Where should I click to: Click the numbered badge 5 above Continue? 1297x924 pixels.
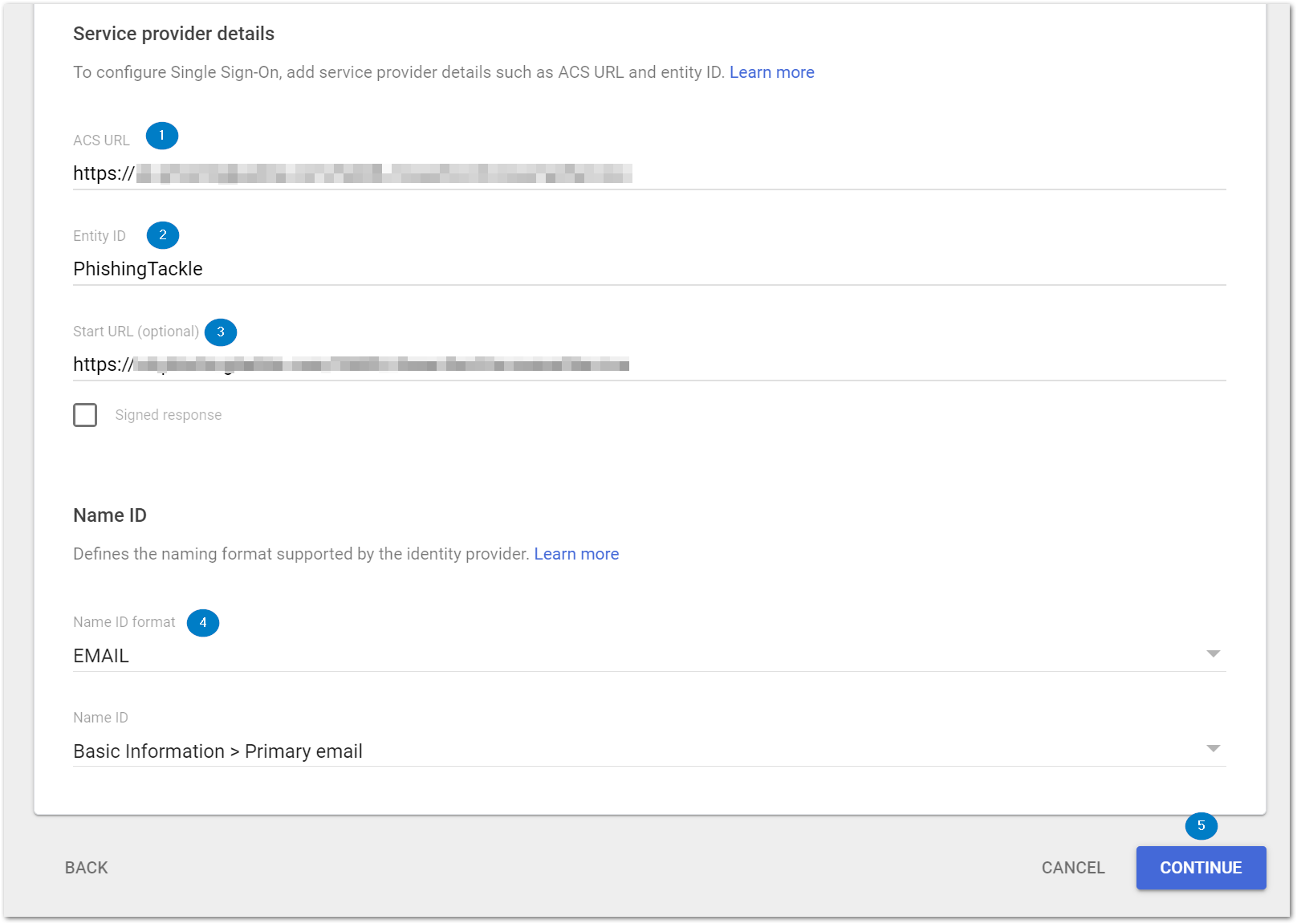pyautogui.click(x=1201, y=826)
